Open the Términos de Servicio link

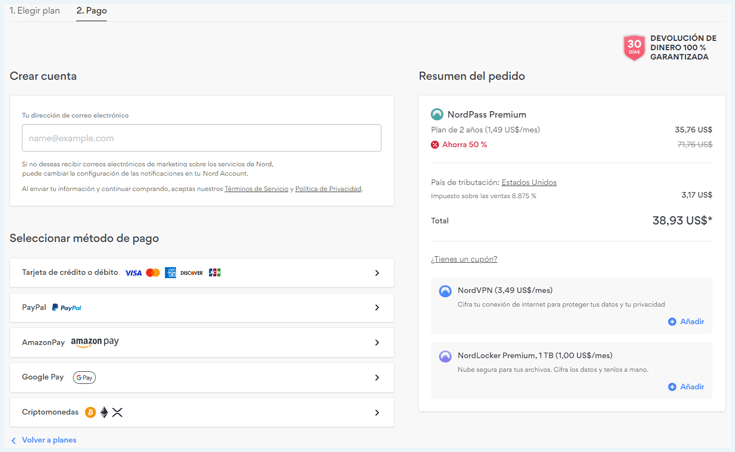[x=256, y=188]
